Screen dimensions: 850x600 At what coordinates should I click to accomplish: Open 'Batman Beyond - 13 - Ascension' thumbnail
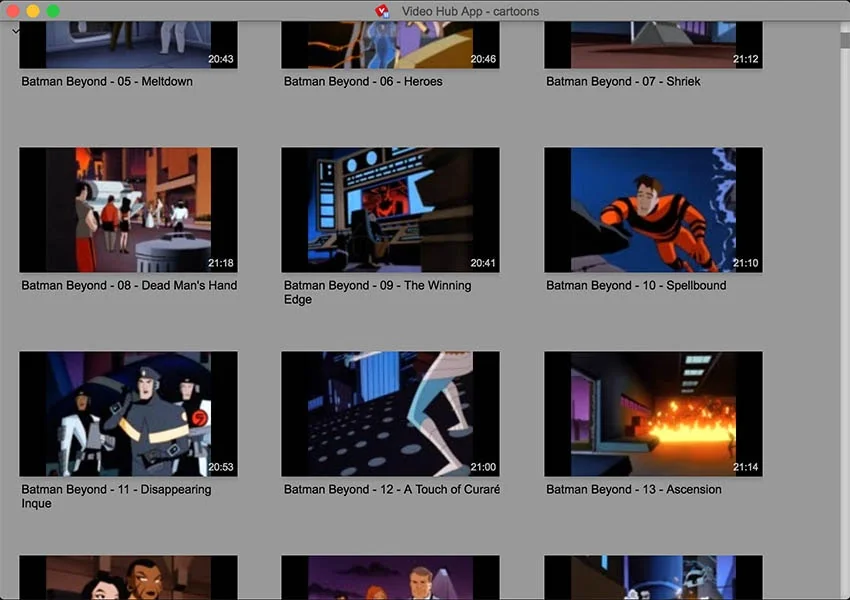(x=653, y=413)
